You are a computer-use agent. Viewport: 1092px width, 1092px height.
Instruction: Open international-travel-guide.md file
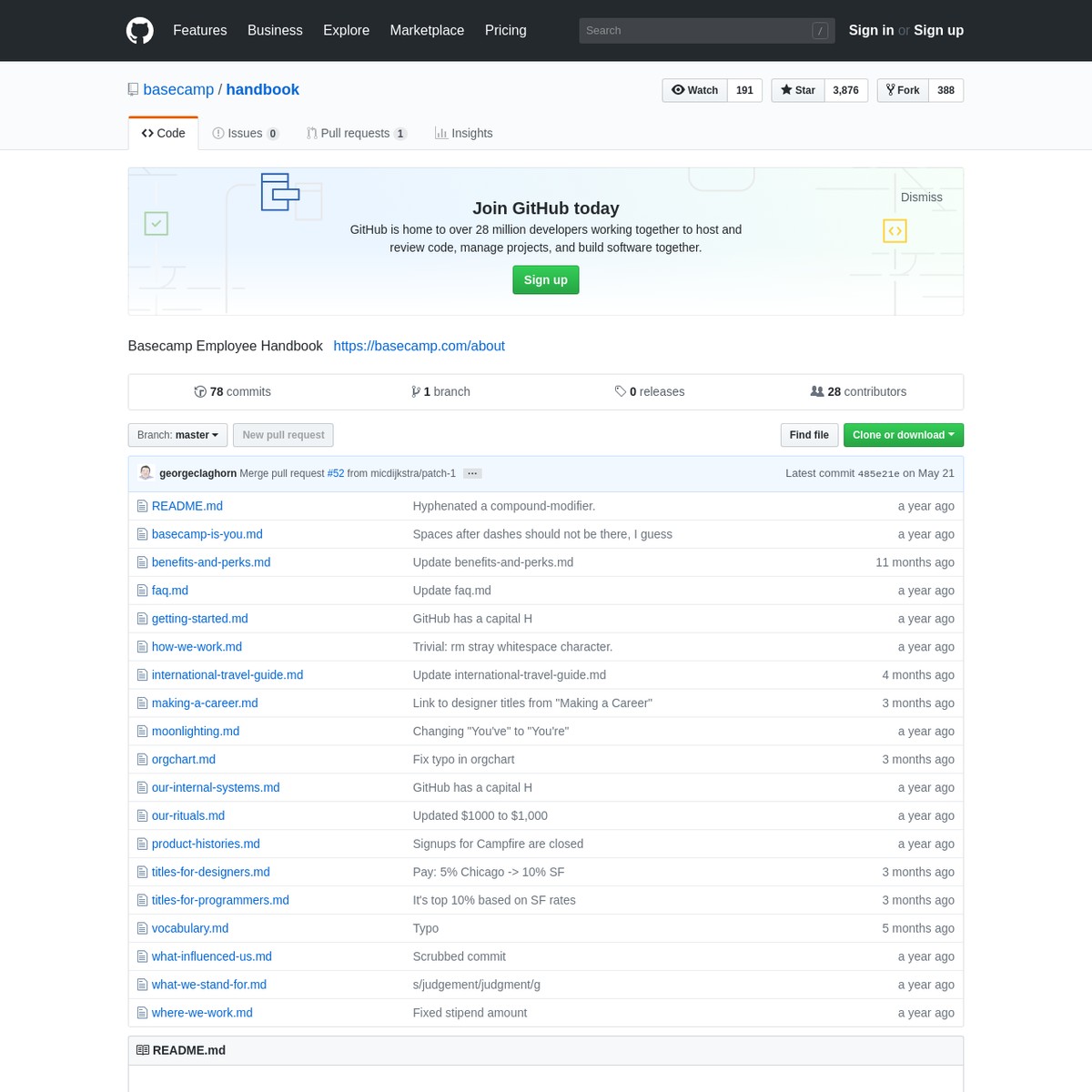227,675
